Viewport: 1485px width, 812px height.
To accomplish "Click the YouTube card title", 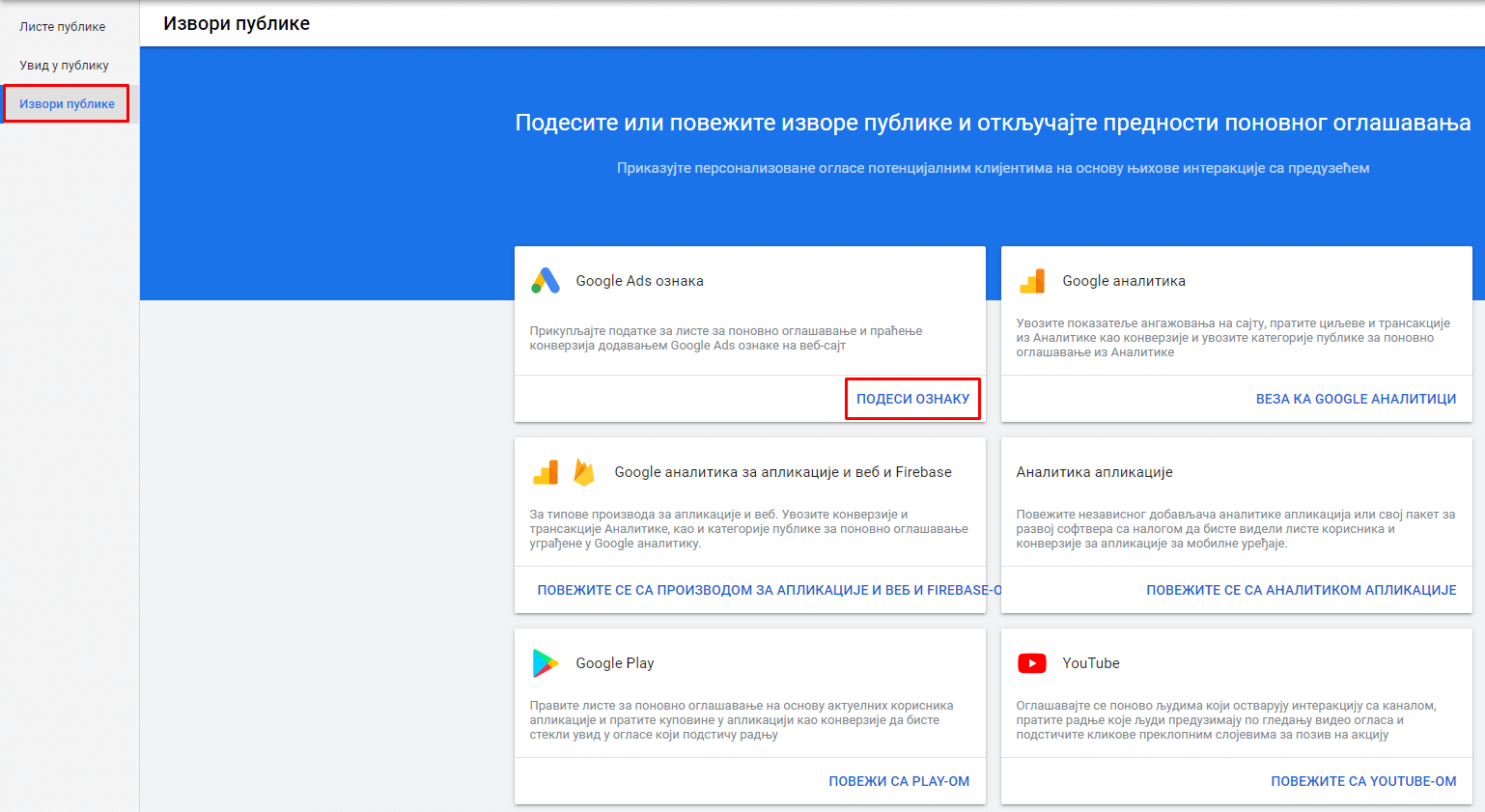I will [1091, 663].
